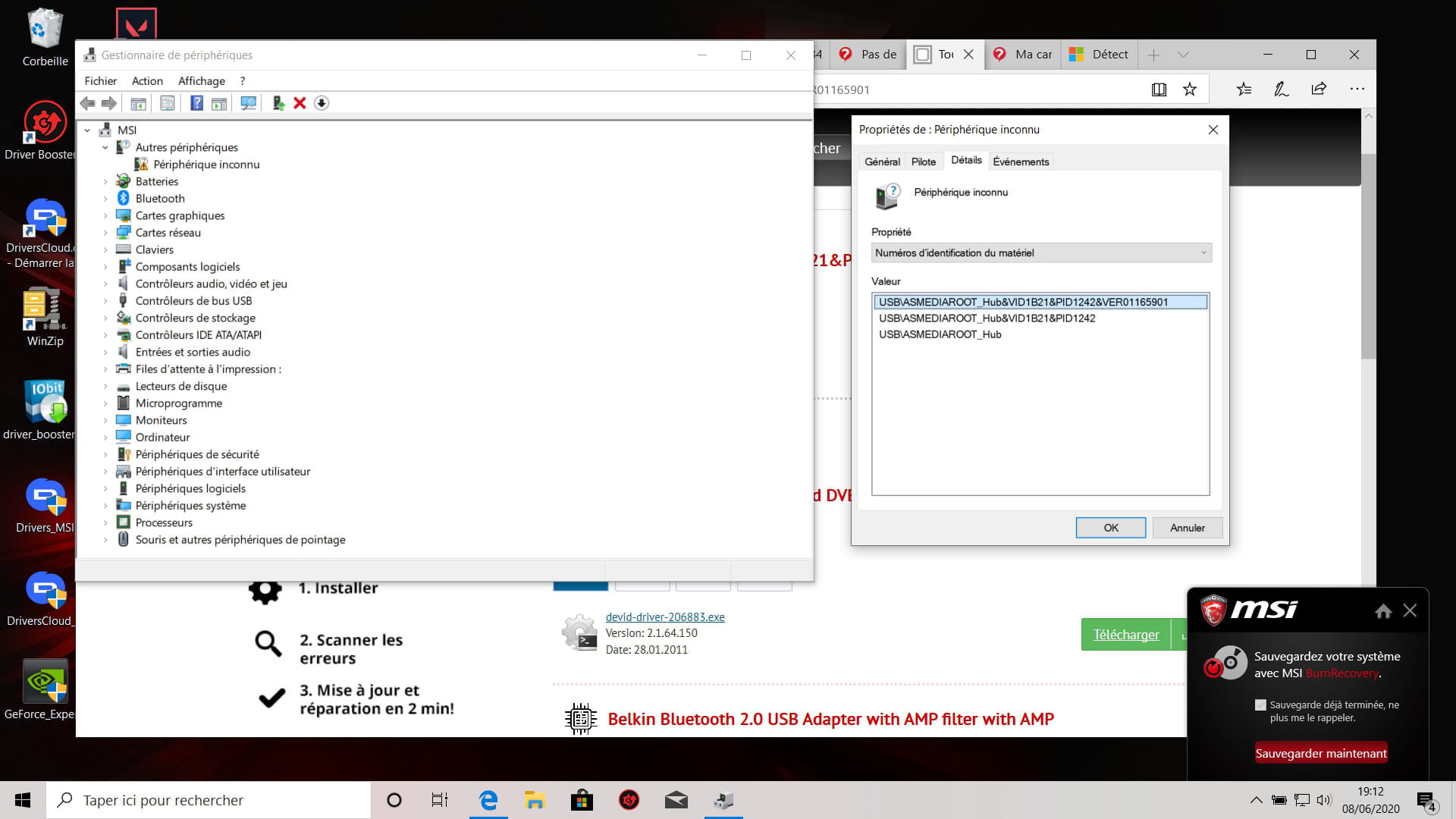The height and width of the screenshot is (819, 1456).
Task: Open the Action menu
Action: tap(147, 81)
